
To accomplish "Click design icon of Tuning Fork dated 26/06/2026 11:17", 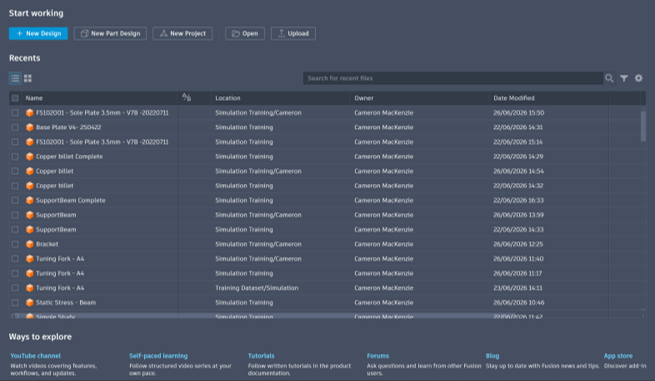I will [30, 274].
